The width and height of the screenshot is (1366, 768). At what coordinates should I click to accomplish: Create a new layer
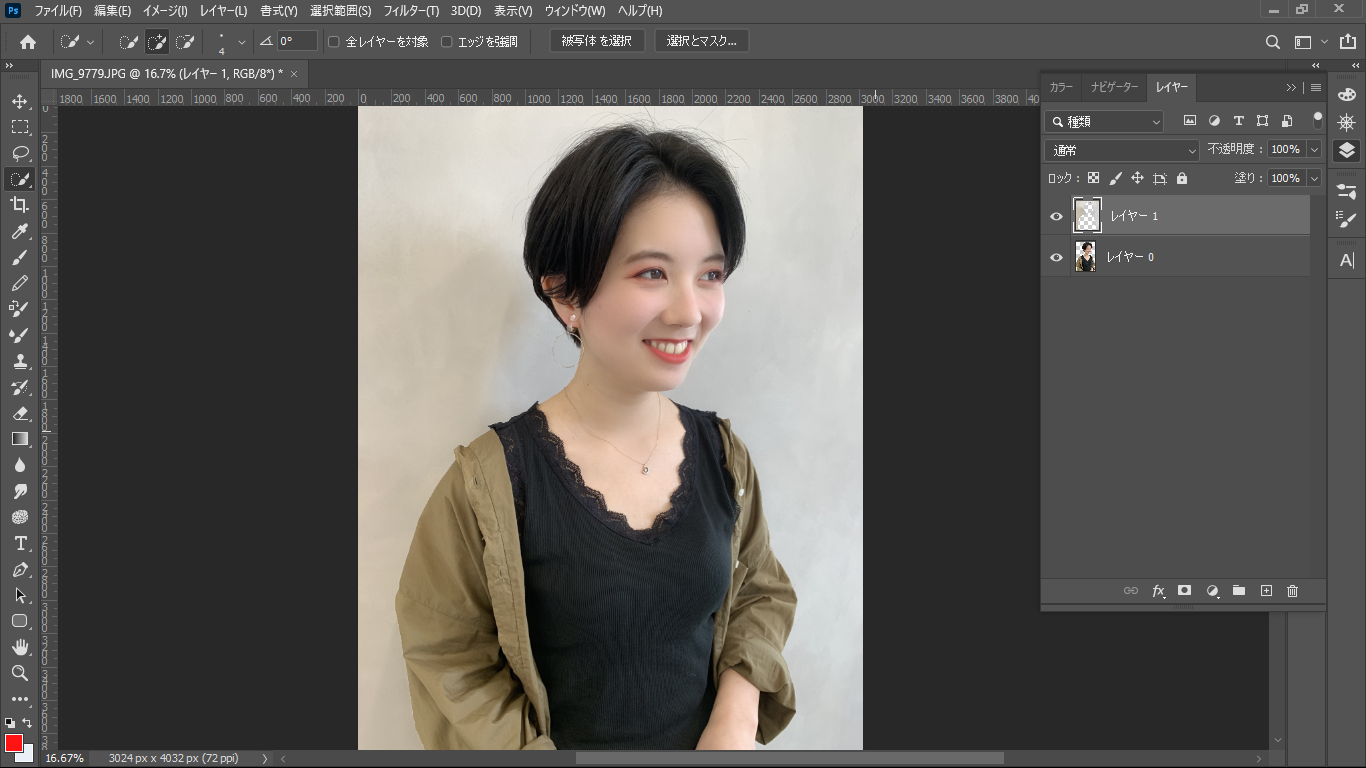(x=1266, y=591)
